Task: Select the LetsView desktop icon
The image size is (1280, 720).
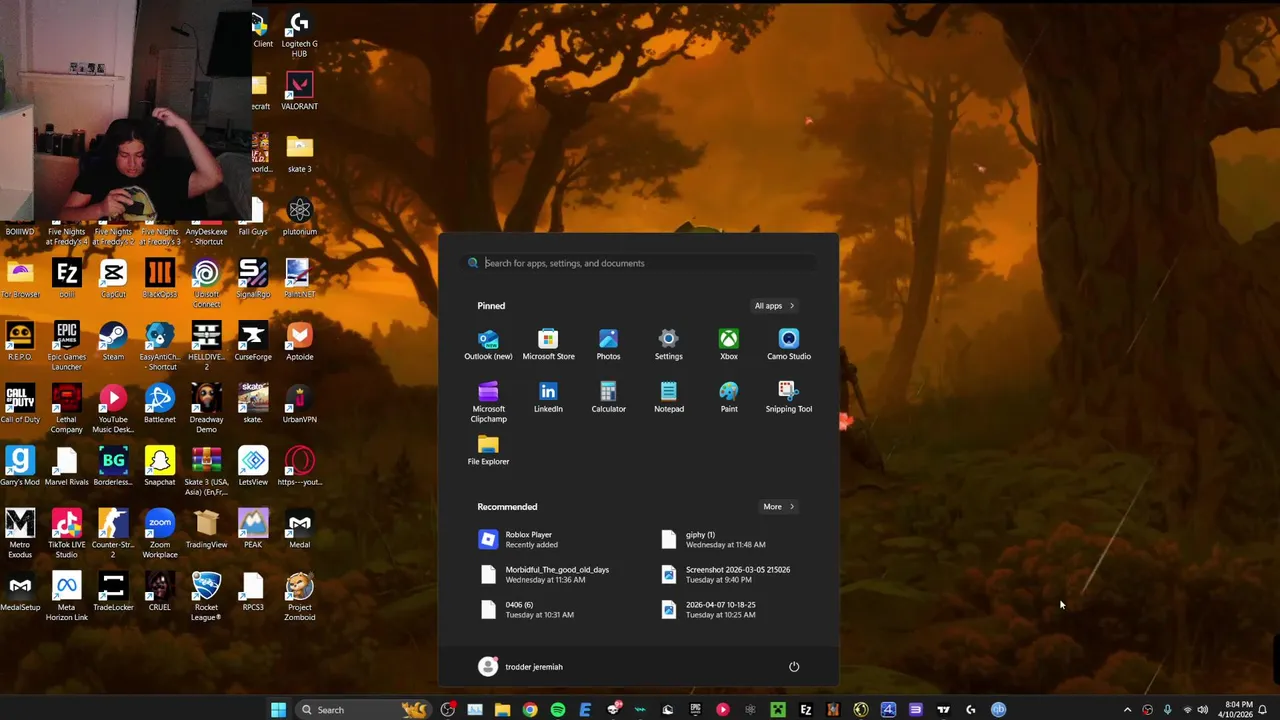Action: (x=253, y=466)
